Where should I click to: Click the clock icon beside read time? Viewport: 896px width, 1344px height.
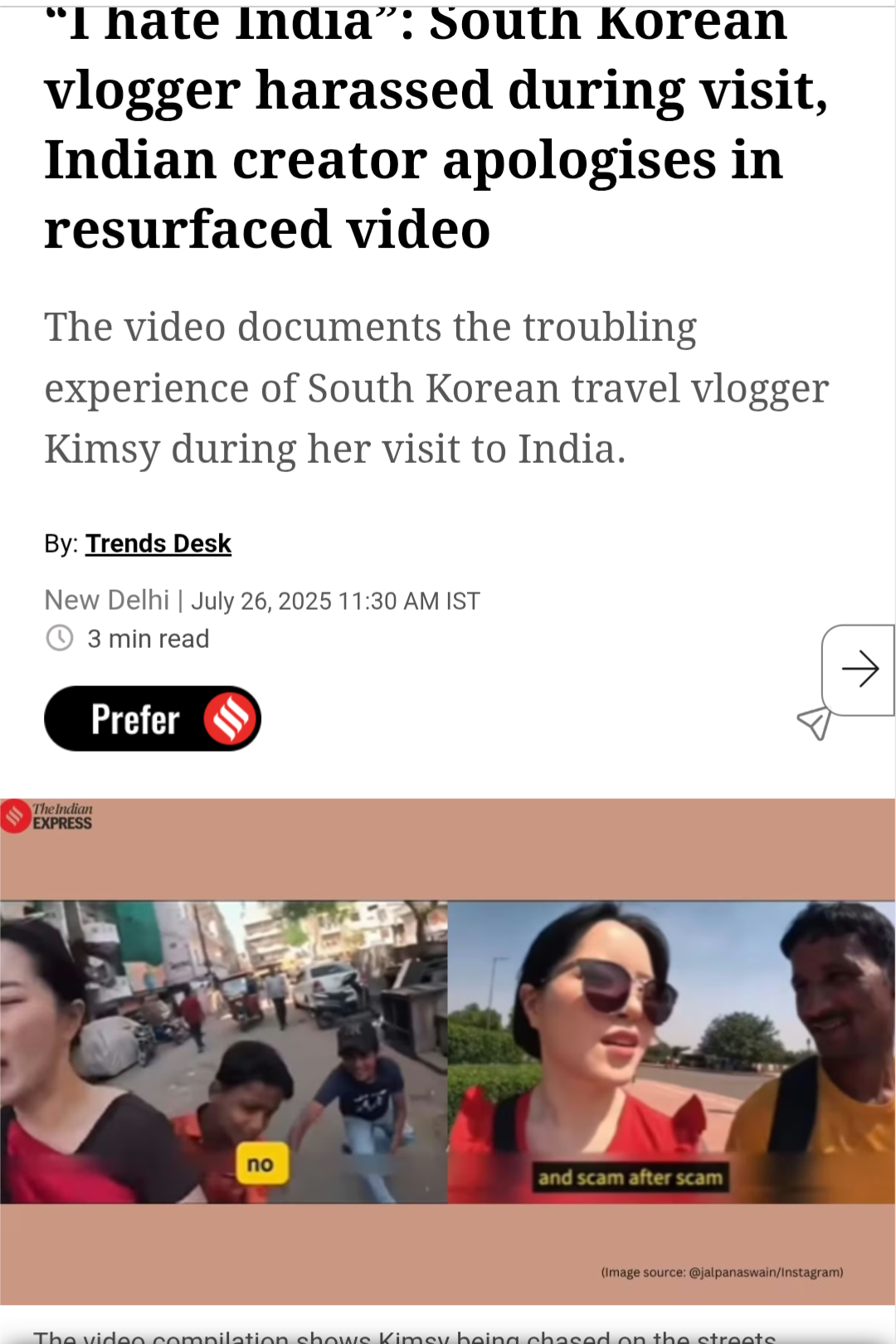click(59, 639)
